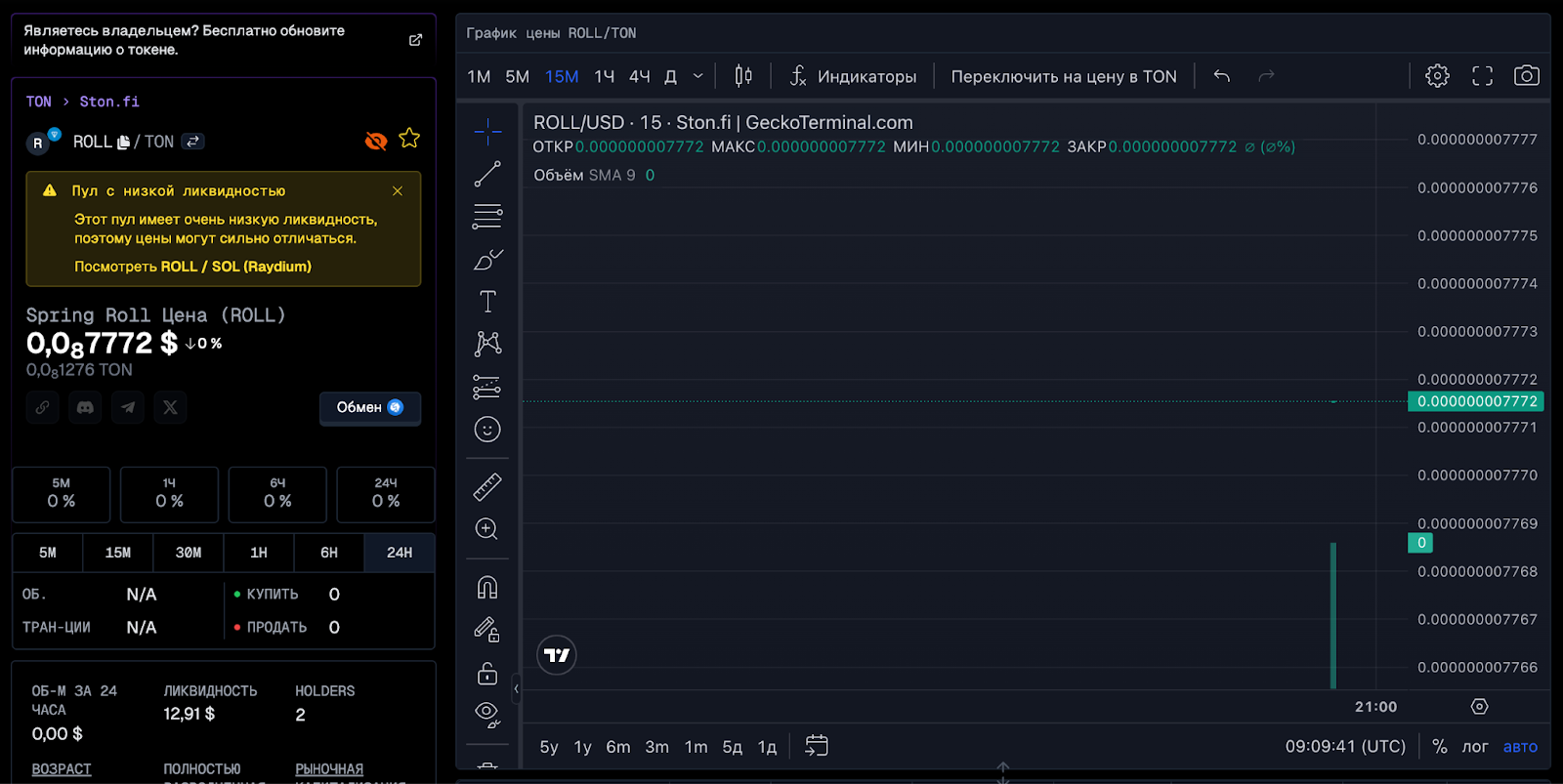Click the orange hidden-eye icon
Screen dimensions: 1563x784
tap(376, 142)
